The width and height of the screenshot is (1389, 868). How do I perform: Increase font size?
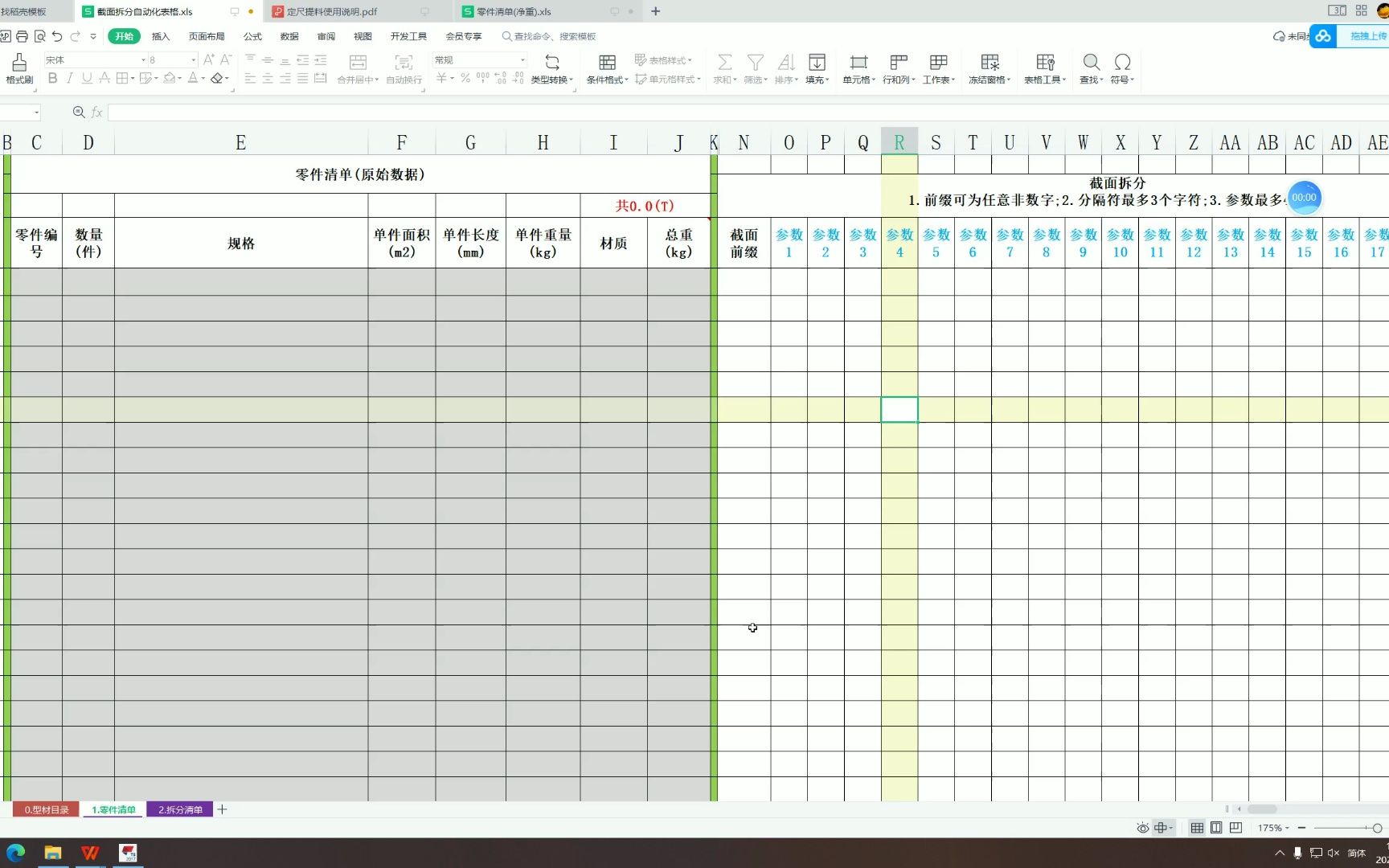click(x=209, y=59)
